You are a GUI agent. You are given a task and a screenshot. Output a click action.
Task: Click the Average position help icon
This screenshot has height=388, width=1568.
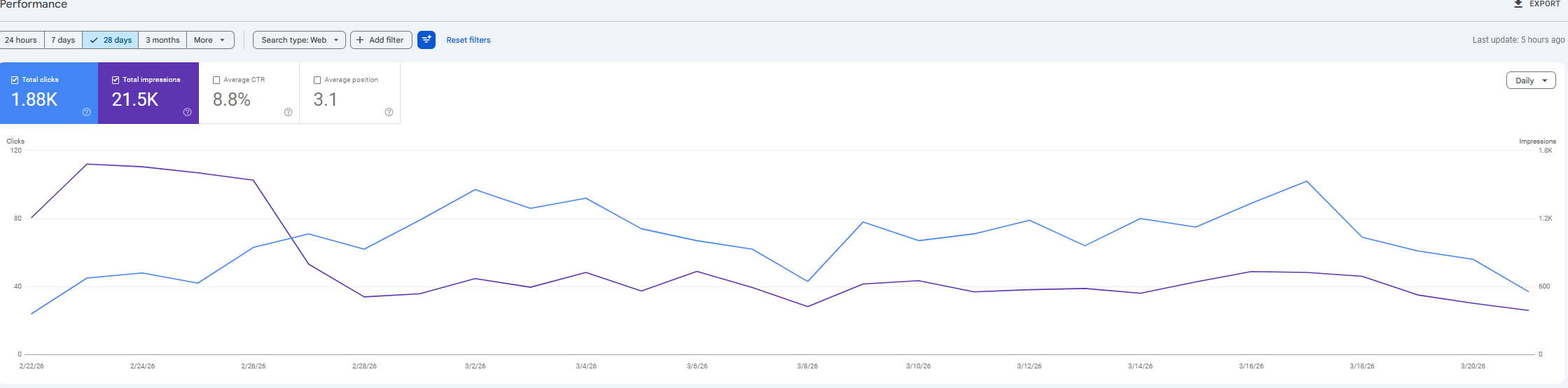click(x=389, y=112)
